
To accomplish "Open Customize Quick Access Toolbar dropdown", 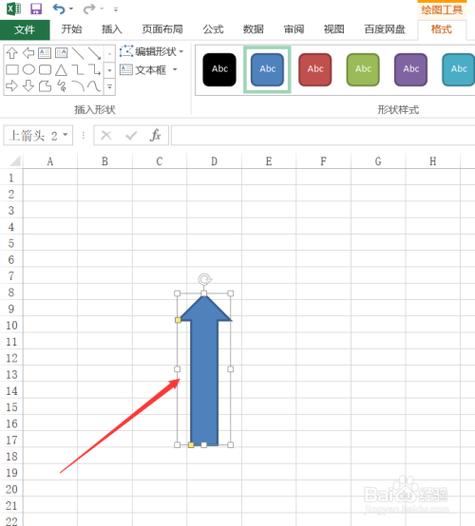I will [116, 10].
